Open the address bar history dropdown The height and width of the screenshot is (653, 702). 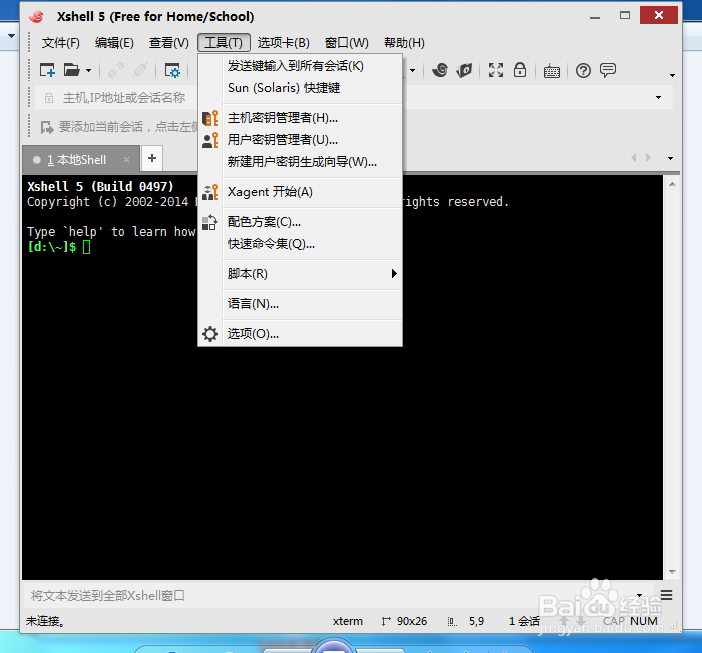pyautogui.click(x=658, y=98)
